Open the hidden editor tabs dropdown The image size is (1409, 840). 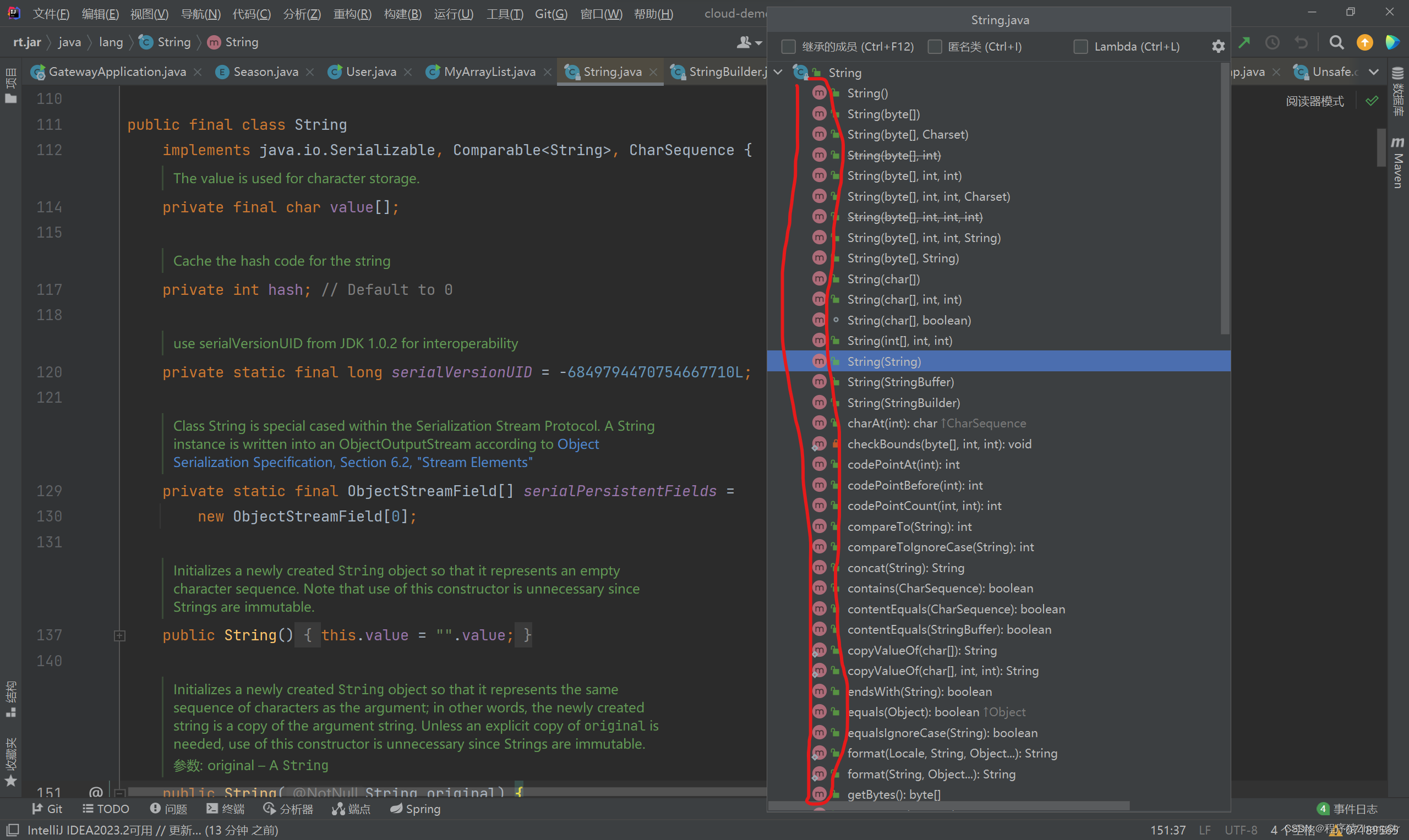pyautogui.click(x=1373, y=72)
